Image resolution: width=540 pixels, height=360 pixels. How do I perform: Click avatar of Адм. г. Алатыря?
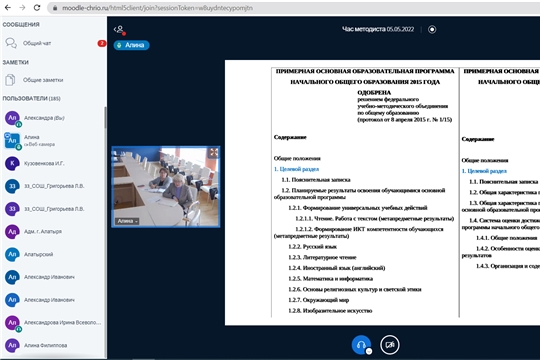(12, 232)
